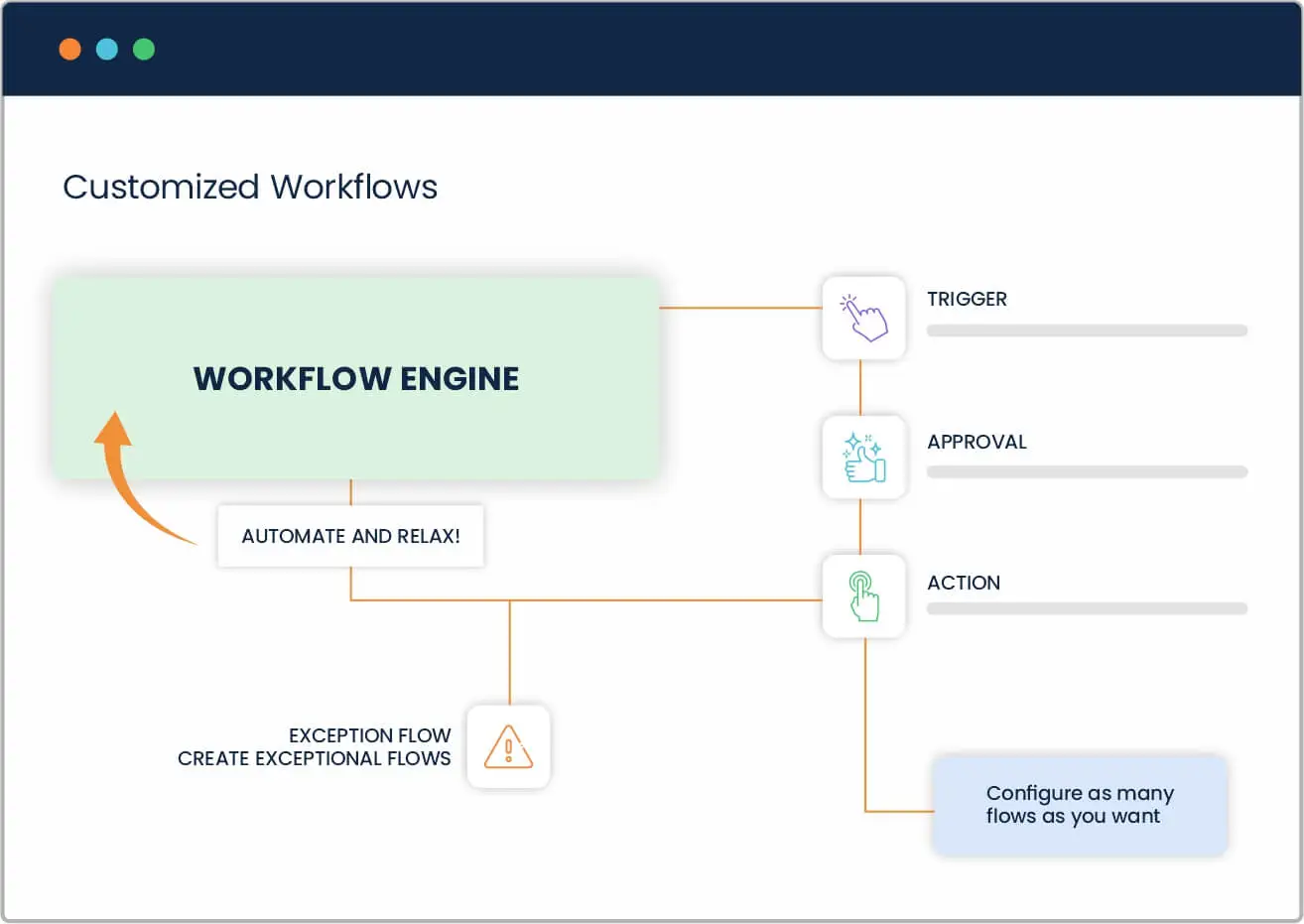Click the TRIGGER label text

(x=967, y=299)
